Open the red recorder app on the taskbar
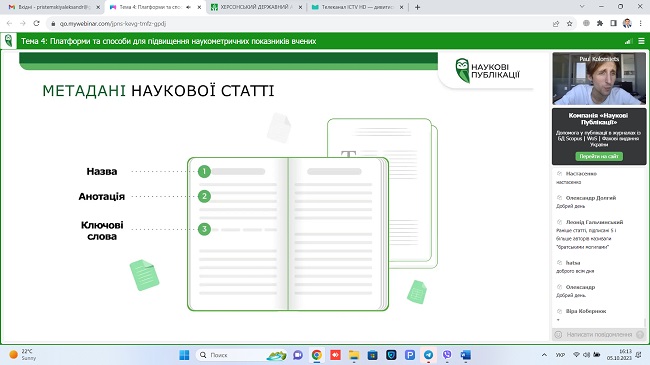 click(x=335, y=355)
